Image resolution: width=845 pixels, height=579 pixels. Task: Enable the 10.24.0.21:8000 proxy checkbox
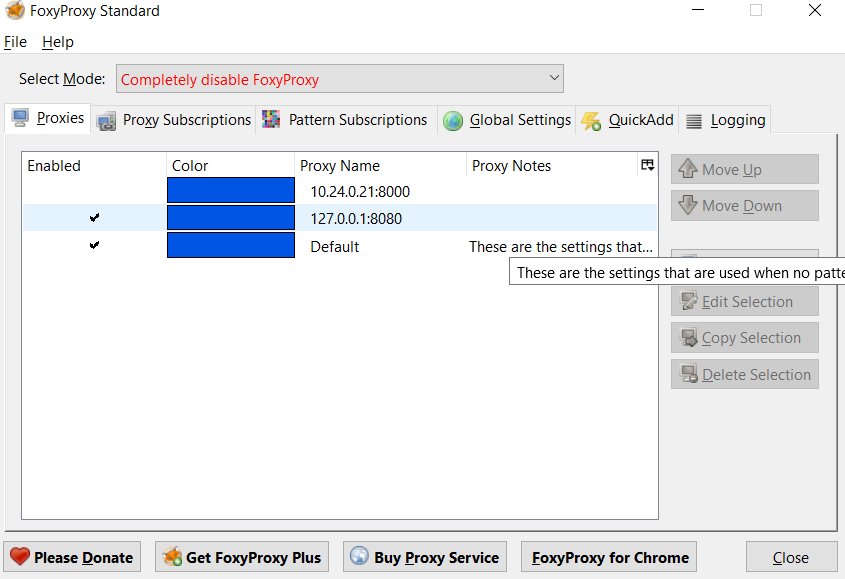(94, 191)
